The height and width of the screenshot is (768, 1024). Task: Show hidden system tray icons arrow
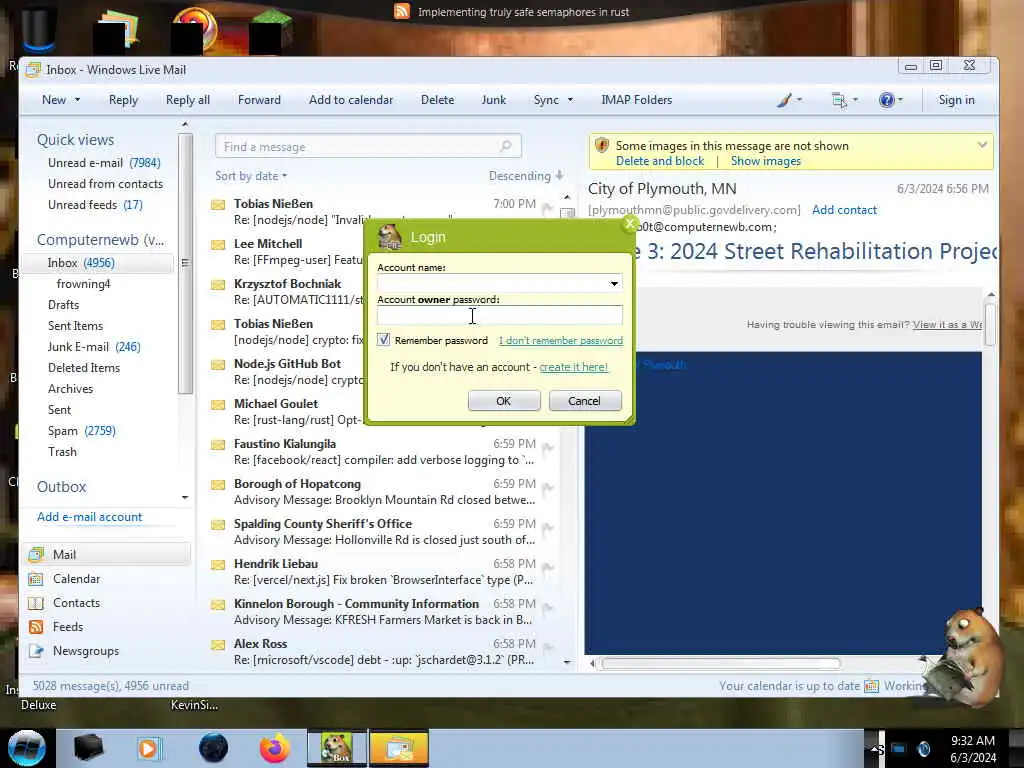(876, 748)
